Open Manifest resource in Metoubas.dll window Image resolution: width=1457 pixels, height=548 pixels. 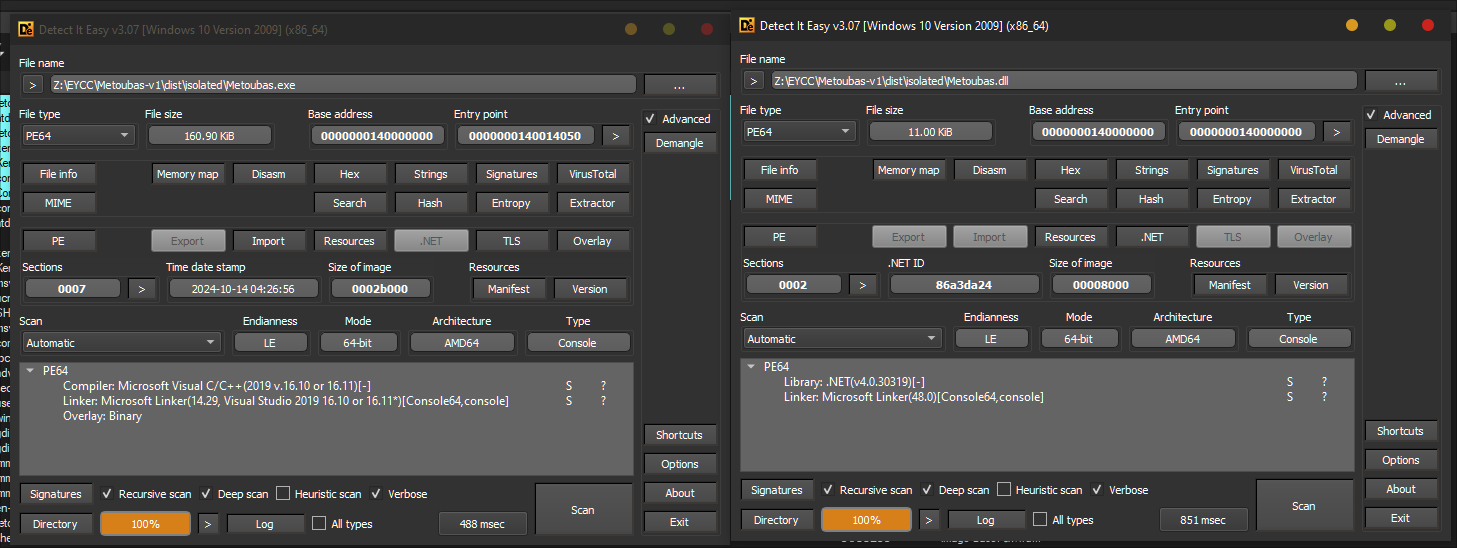coord(1229,284)
